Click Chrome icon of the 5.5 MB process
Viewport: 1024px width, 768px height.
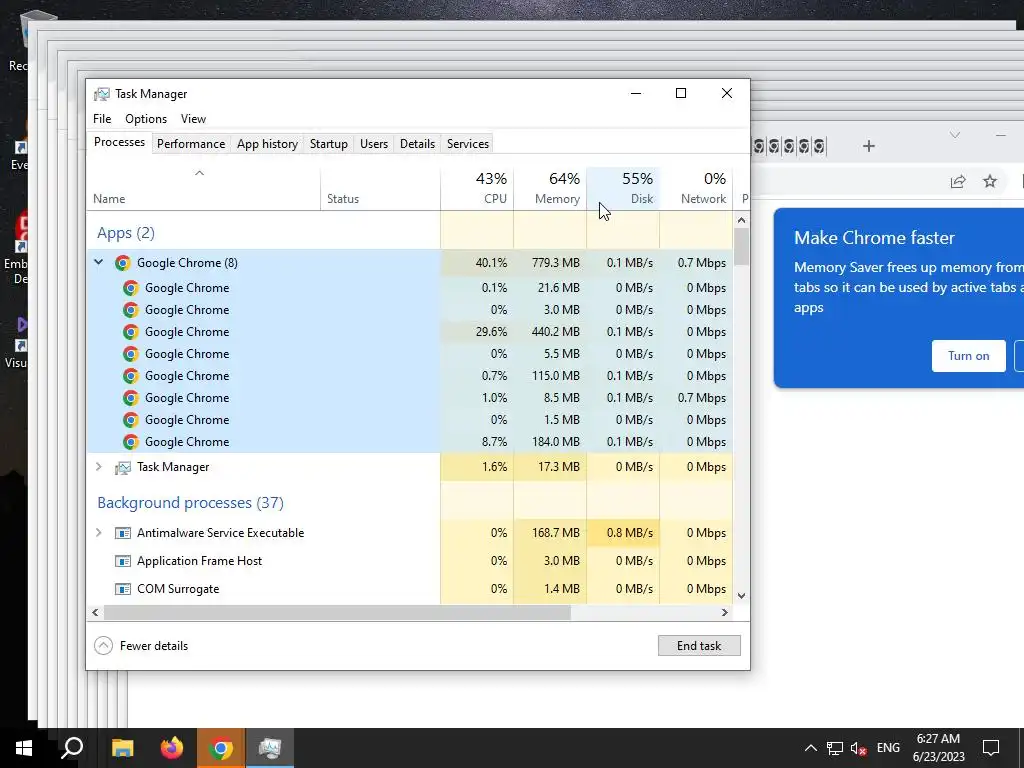tap(131, 354)
